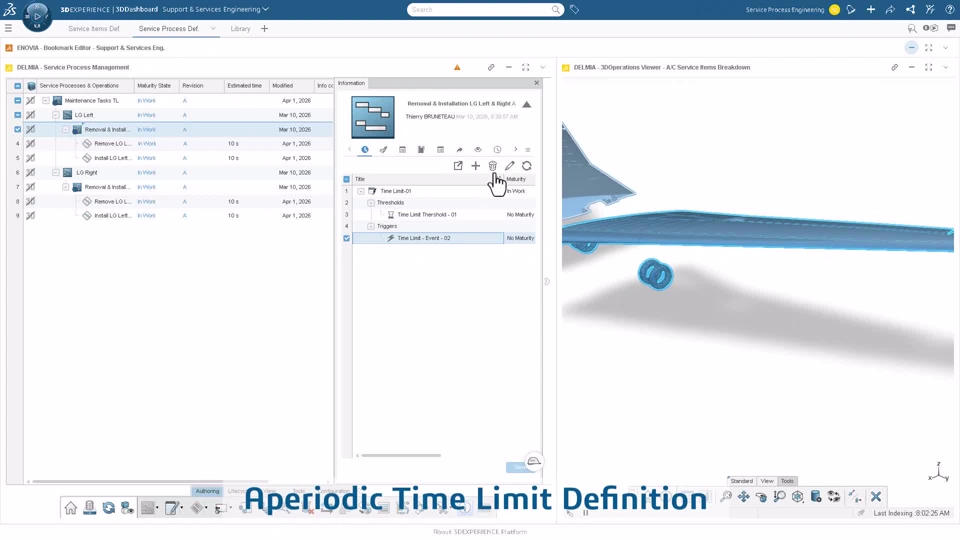This screenshot has width=960, height=540.
Task: Click the X icon in the viewer toolbar
Action: (x=876, y=497)
